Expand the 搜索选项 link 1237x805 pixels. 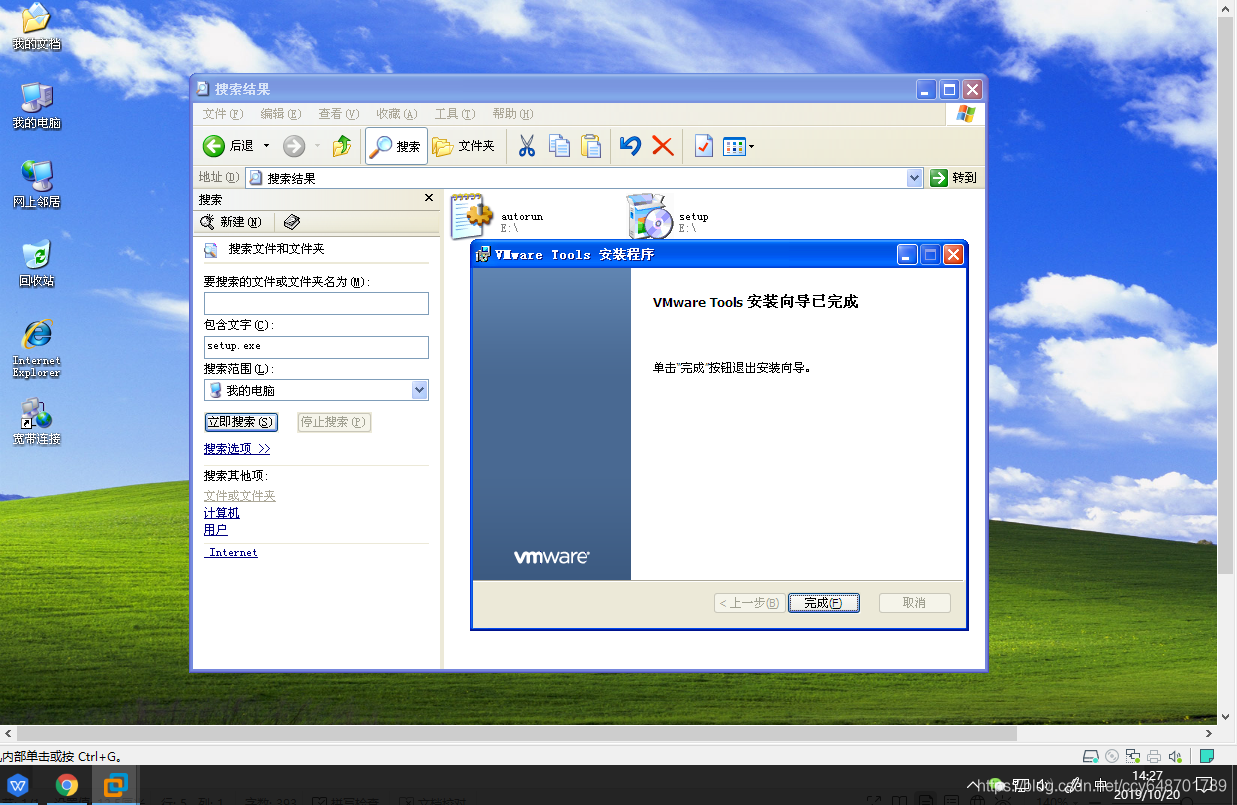(x=237, y=449)
